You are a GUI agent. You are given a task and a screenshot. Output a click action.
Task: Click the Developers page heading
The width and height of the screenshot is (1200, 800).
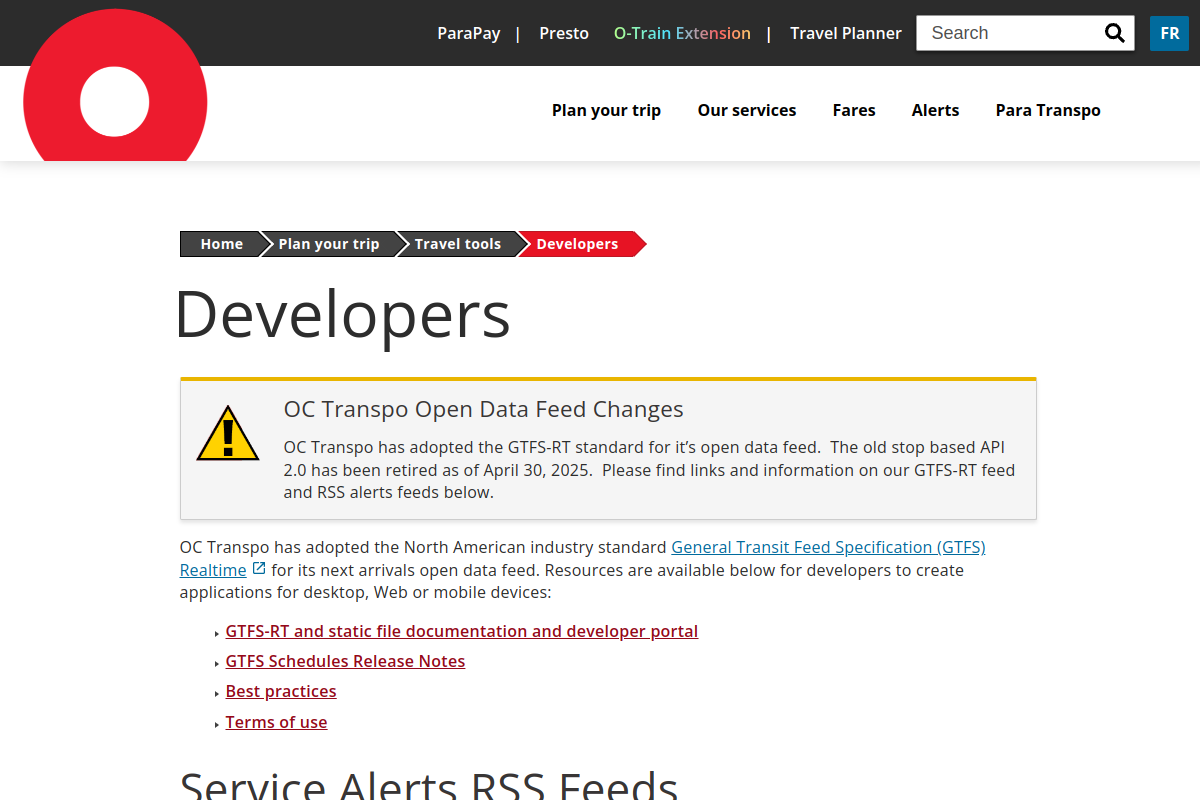[343, 314]
